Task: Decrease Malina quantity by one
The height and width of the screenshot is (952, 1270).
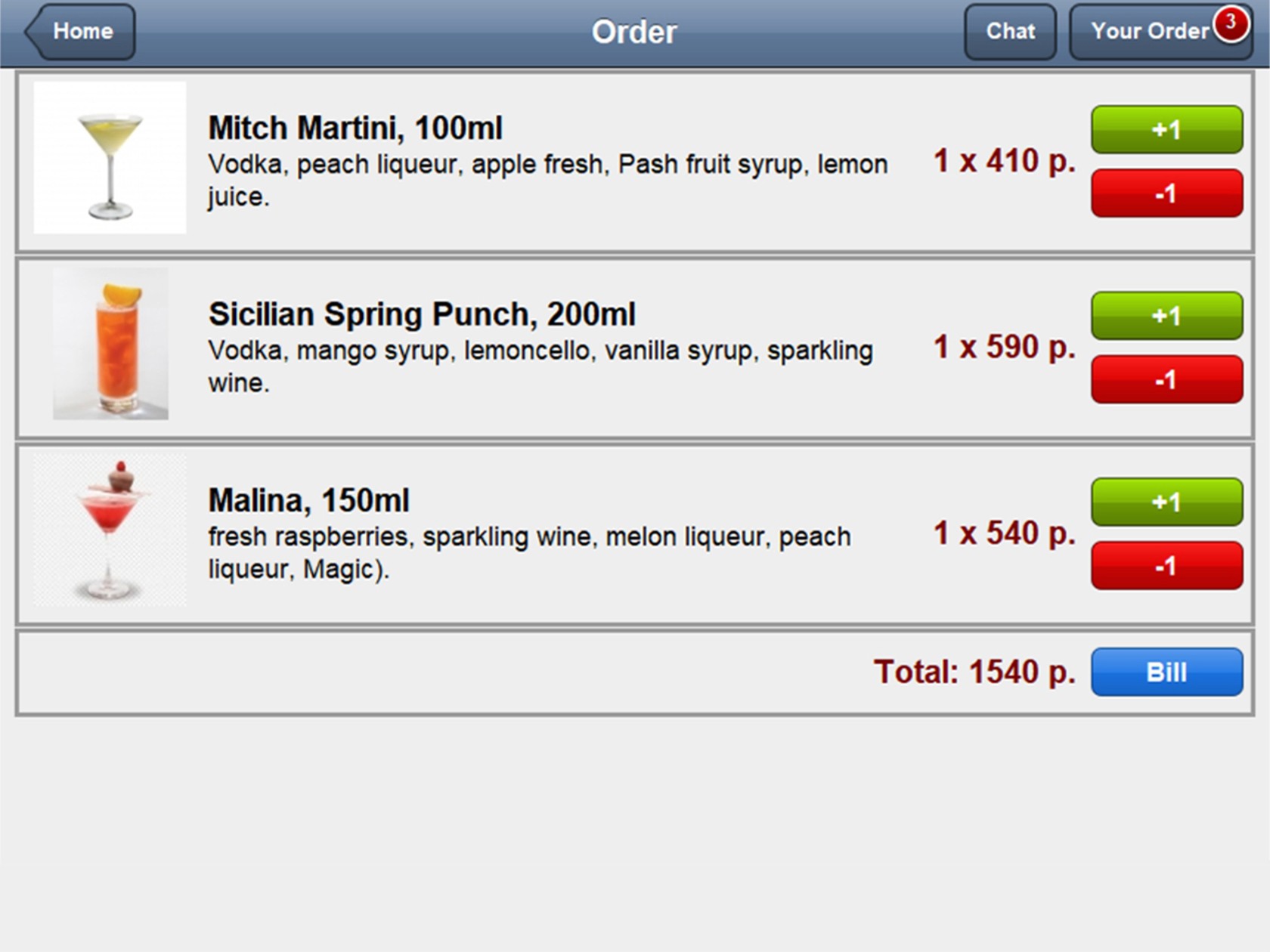Action: pyautogui.click(x=1166, y=566)
